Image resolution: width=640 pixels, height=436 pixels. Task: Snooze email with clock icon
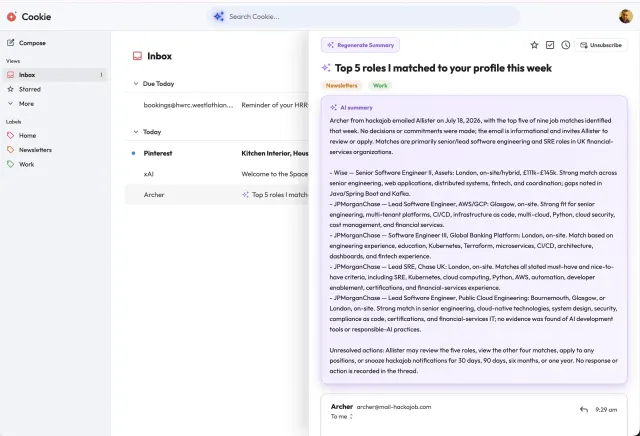click(x=565, y=45)
